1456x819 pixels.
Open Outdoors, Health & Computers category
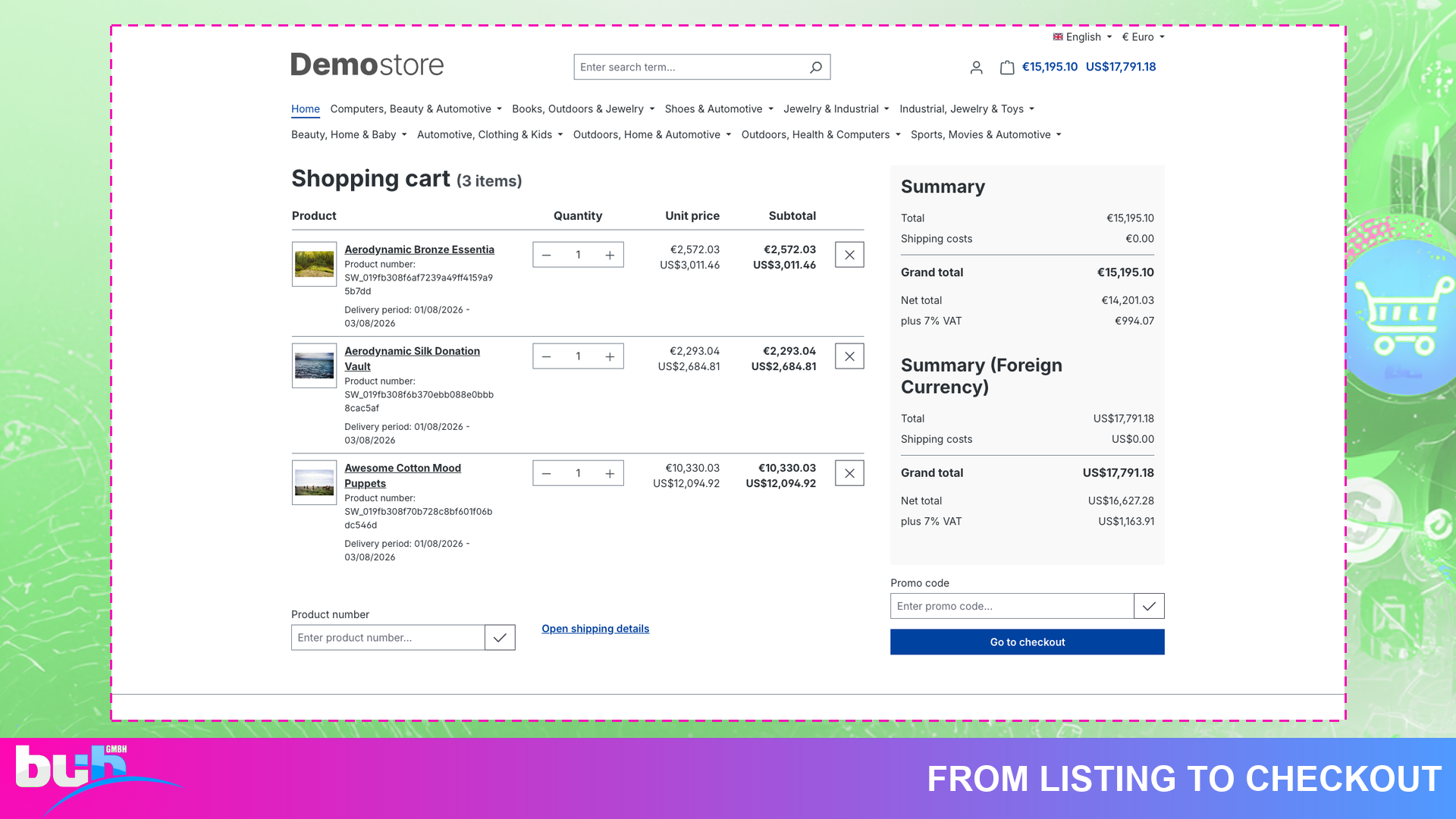point(821,135)
